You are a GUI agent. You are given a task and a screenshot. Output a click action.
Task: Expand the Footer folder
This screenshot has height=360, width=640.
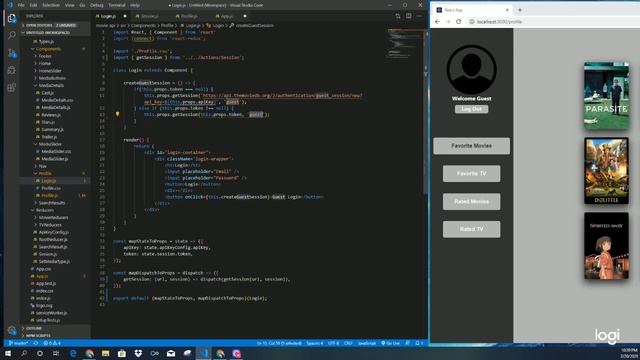click(44, 56)
